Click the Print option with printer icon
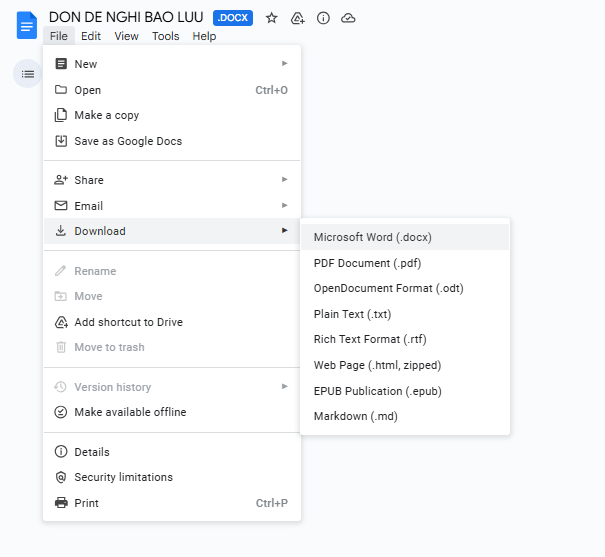Image resolution: width=605 pixels, height=557 pixels. (x=86, y=503)
